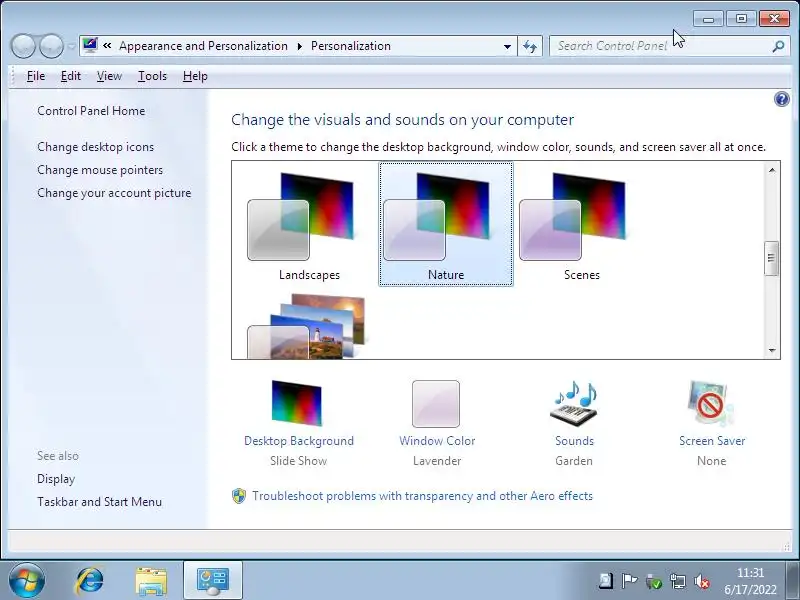Open the File menu
The height and width of the screenshot is (600, 800).
point(36,76)
